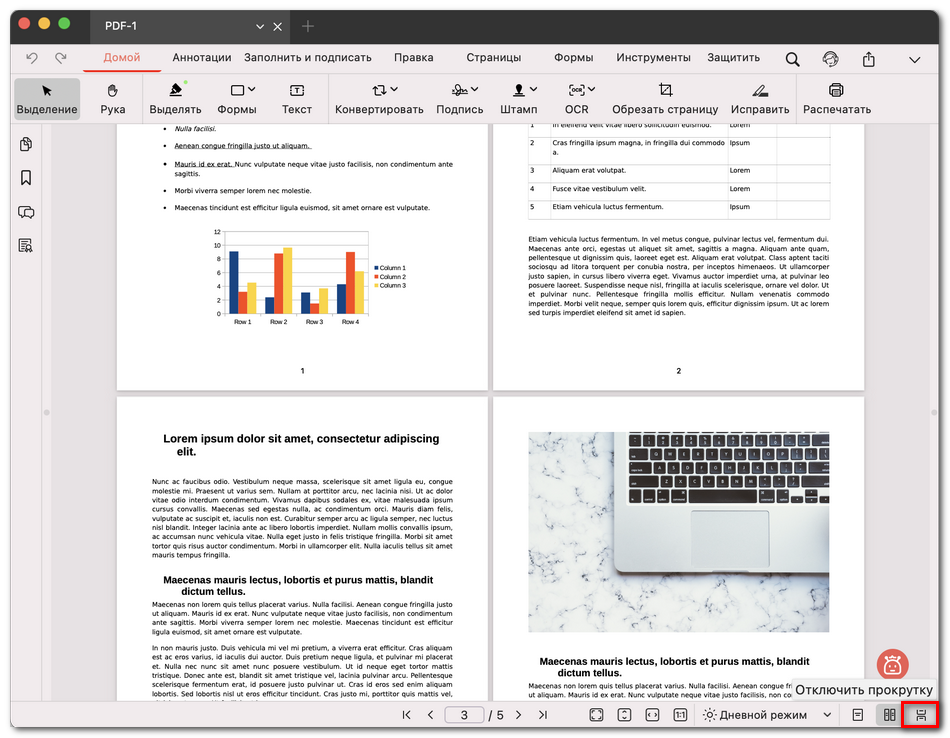Expand the OCR dropdown arrow
This screenshot has height=738, width=950.
point(591,90)
